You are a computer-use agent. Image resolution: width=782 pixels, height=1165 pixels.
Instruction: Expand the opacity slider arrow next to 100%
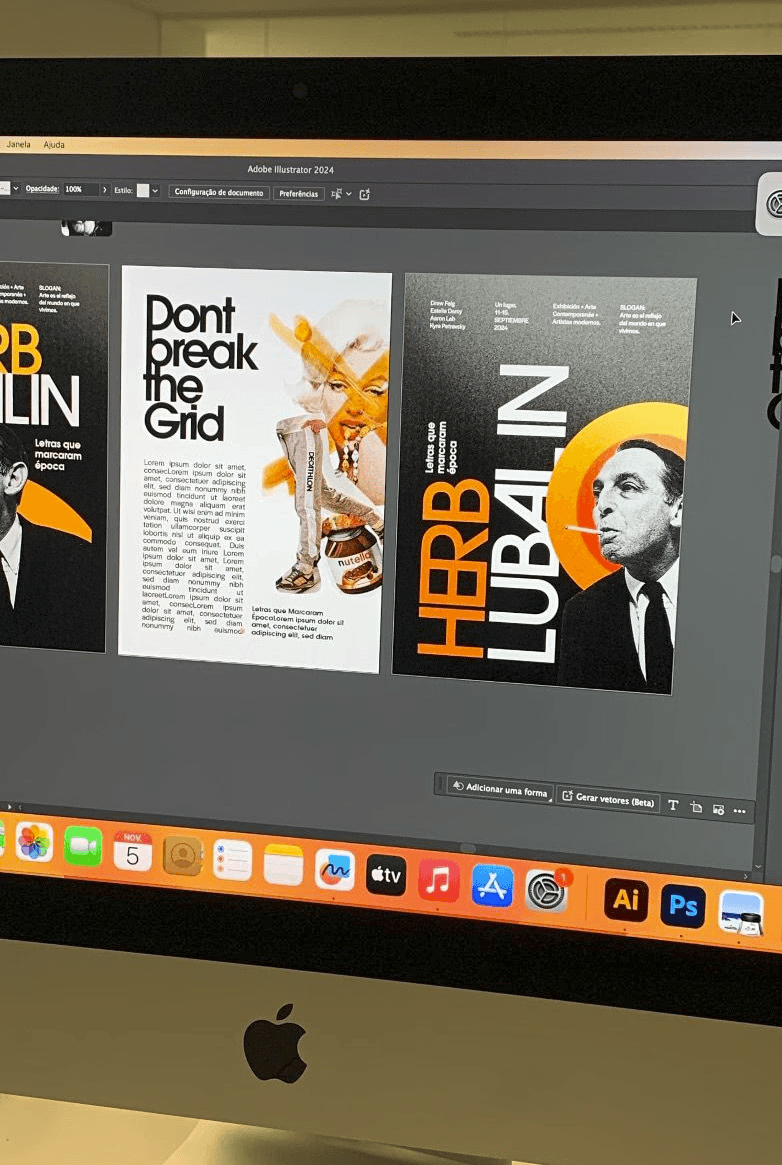[105, 190]
